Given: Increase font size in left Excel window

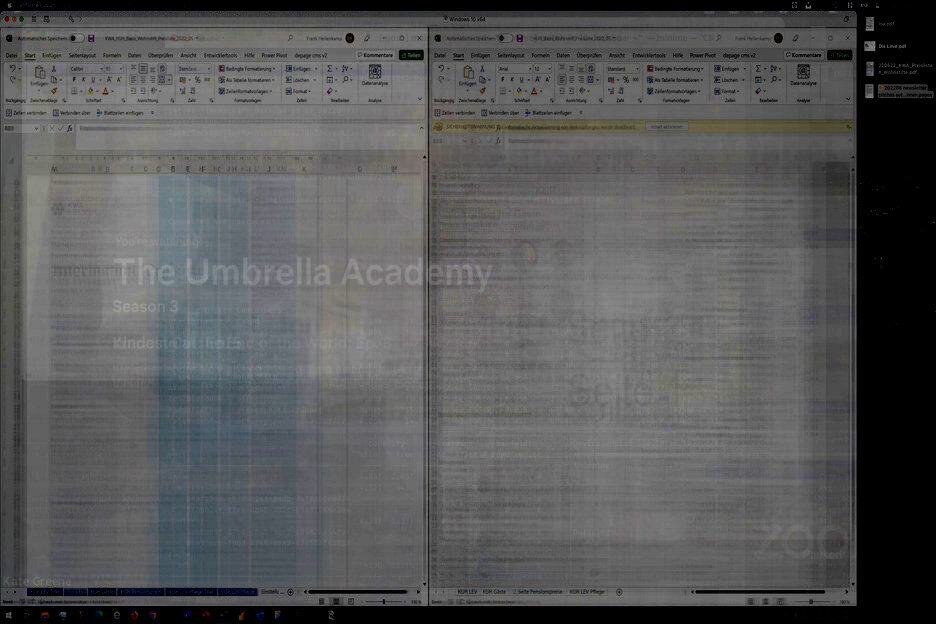Looking at the screenshot, I should (x=109, y=80).
